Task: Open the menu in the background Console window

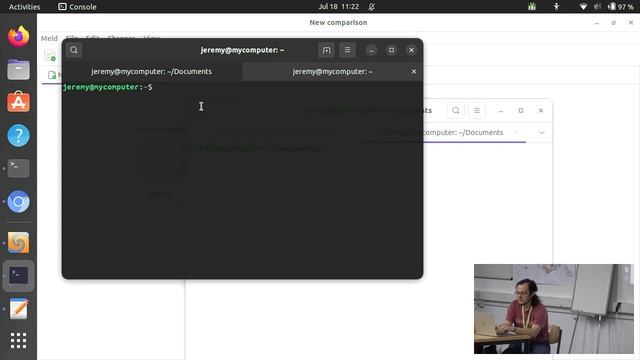Action: coord(476,111)
